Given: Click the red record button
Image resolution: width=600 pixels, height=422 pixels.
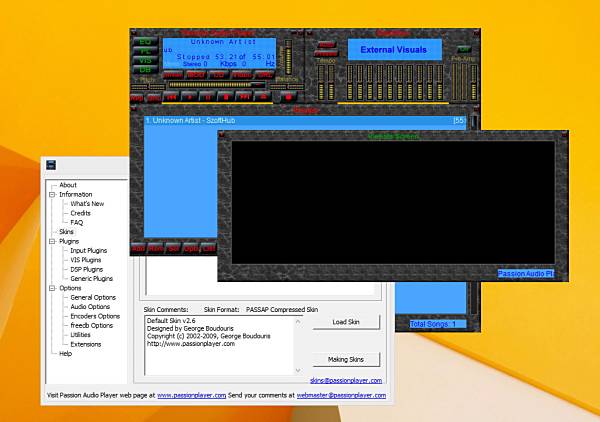Looking at the screenshot, I should click(x=288, y=97).
